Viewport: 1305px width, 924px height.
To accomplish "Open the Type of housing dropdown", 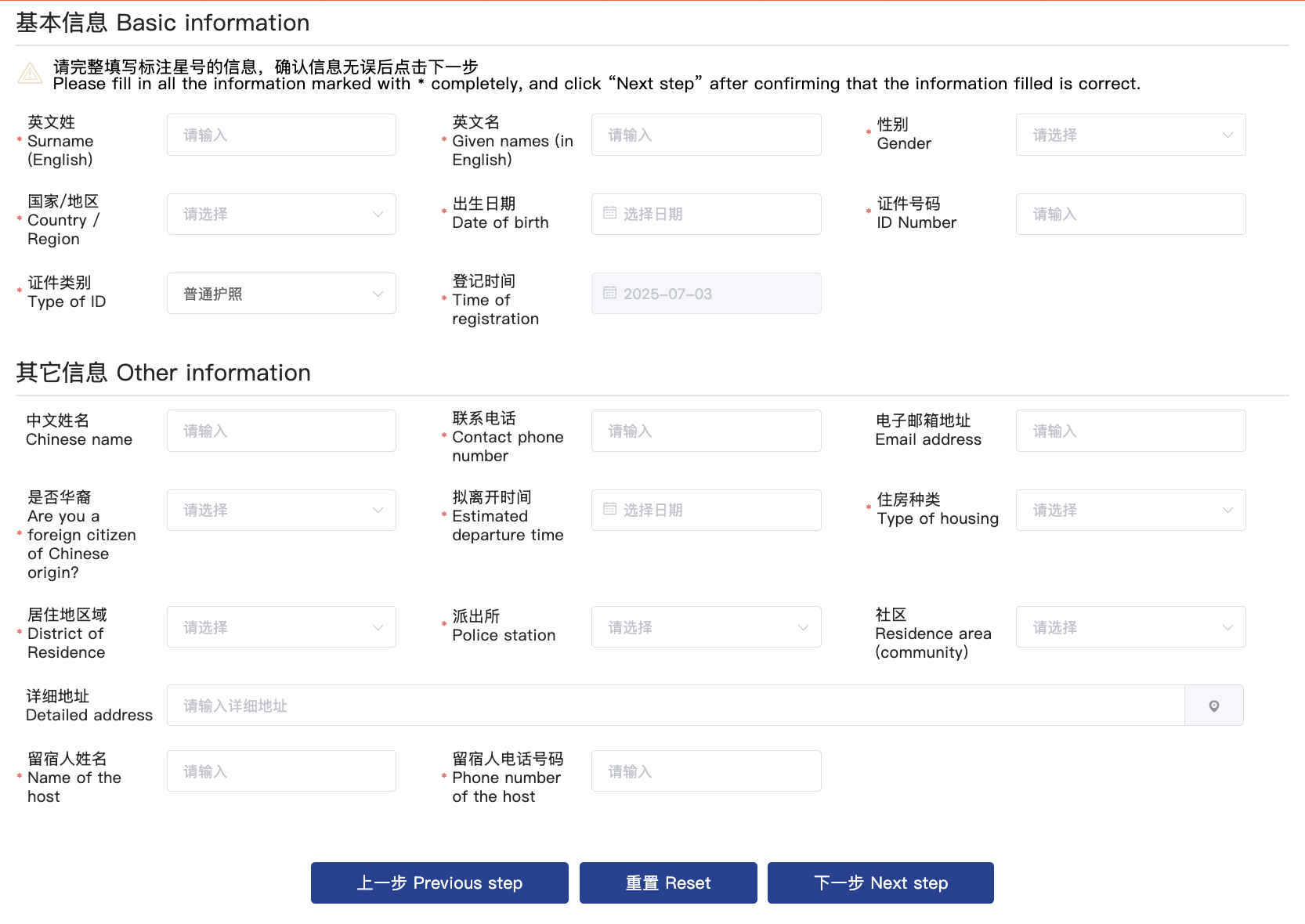I will point(1130,510).
